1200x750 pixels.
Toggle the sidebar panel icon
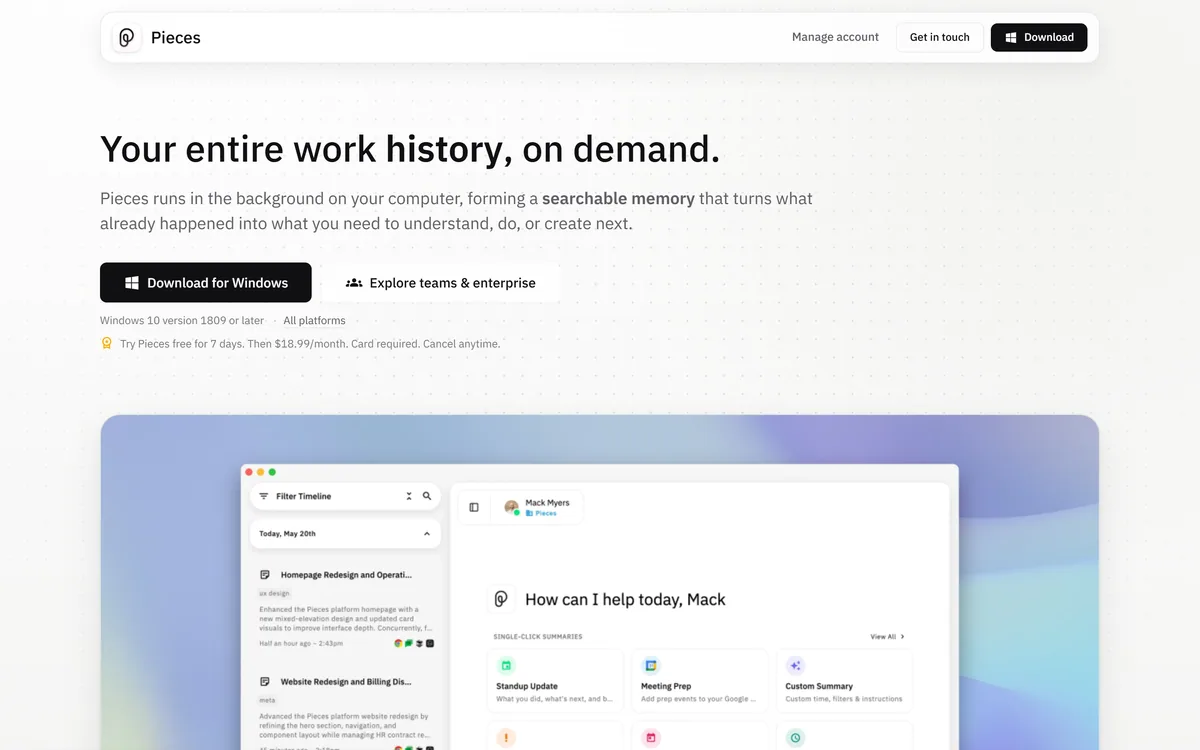474,507
